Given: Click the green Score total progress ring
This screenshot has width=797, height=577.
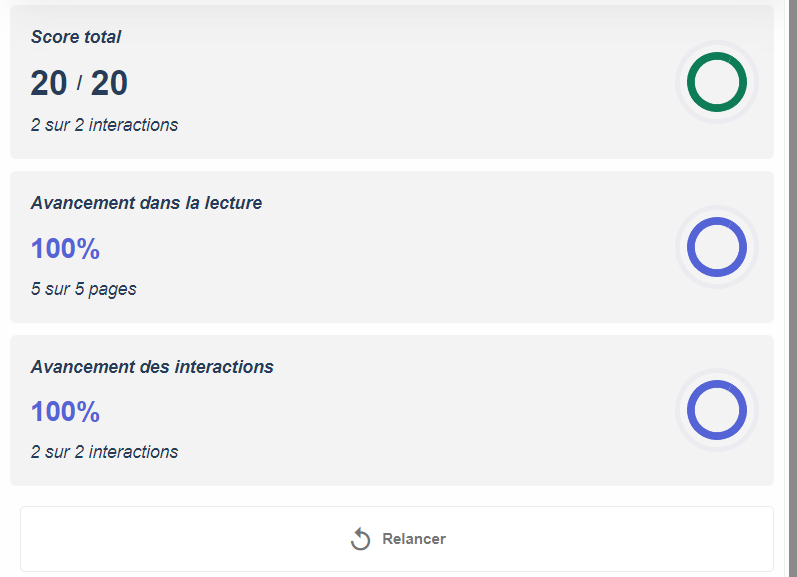Looking at the screenshot, I should pyautogui.click(x=716, y=82).
